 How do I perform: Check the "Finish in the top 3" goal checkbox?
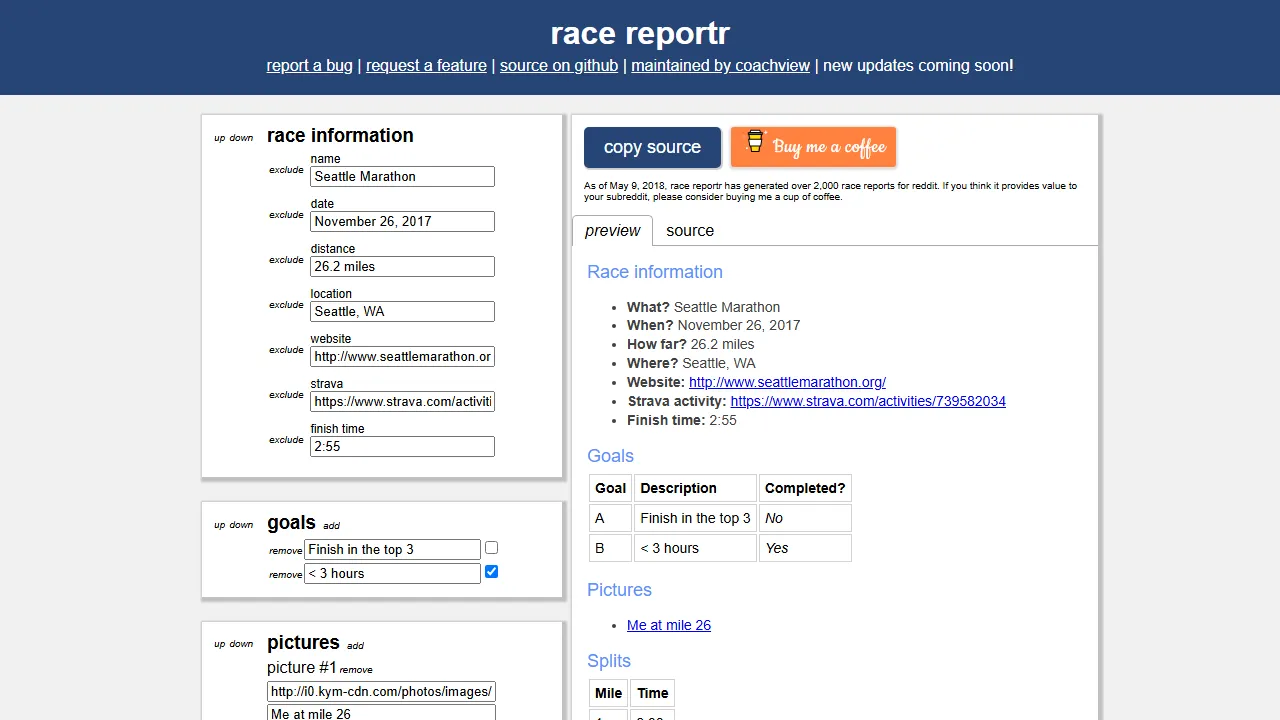coord(491,548)
